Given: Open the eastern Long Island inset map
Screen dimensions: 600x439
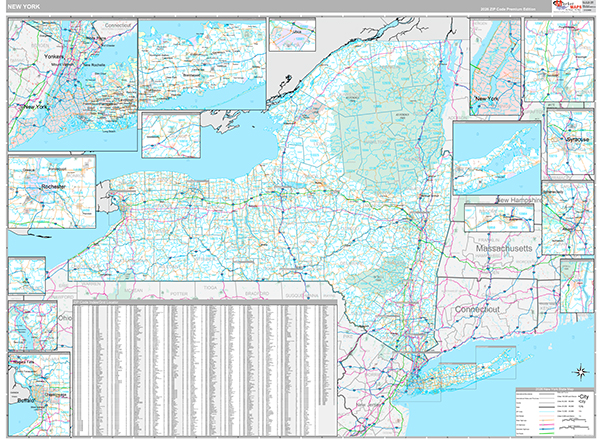Looking at the screenshot, I should click(497, 158).
